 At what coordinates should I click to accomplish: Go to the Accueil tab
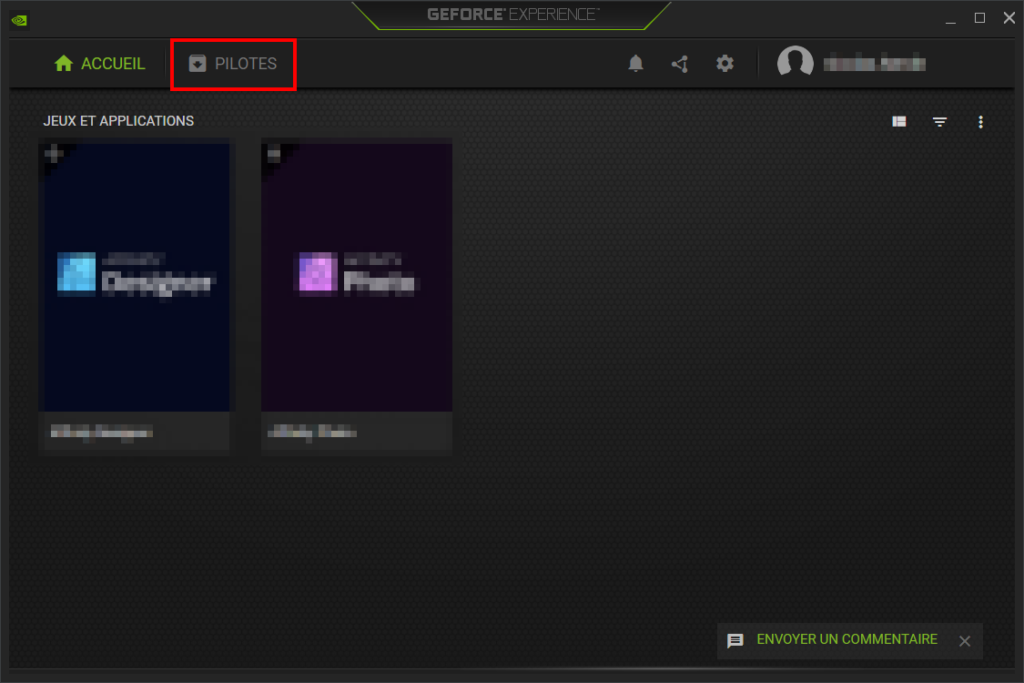[x=100, y=64]
